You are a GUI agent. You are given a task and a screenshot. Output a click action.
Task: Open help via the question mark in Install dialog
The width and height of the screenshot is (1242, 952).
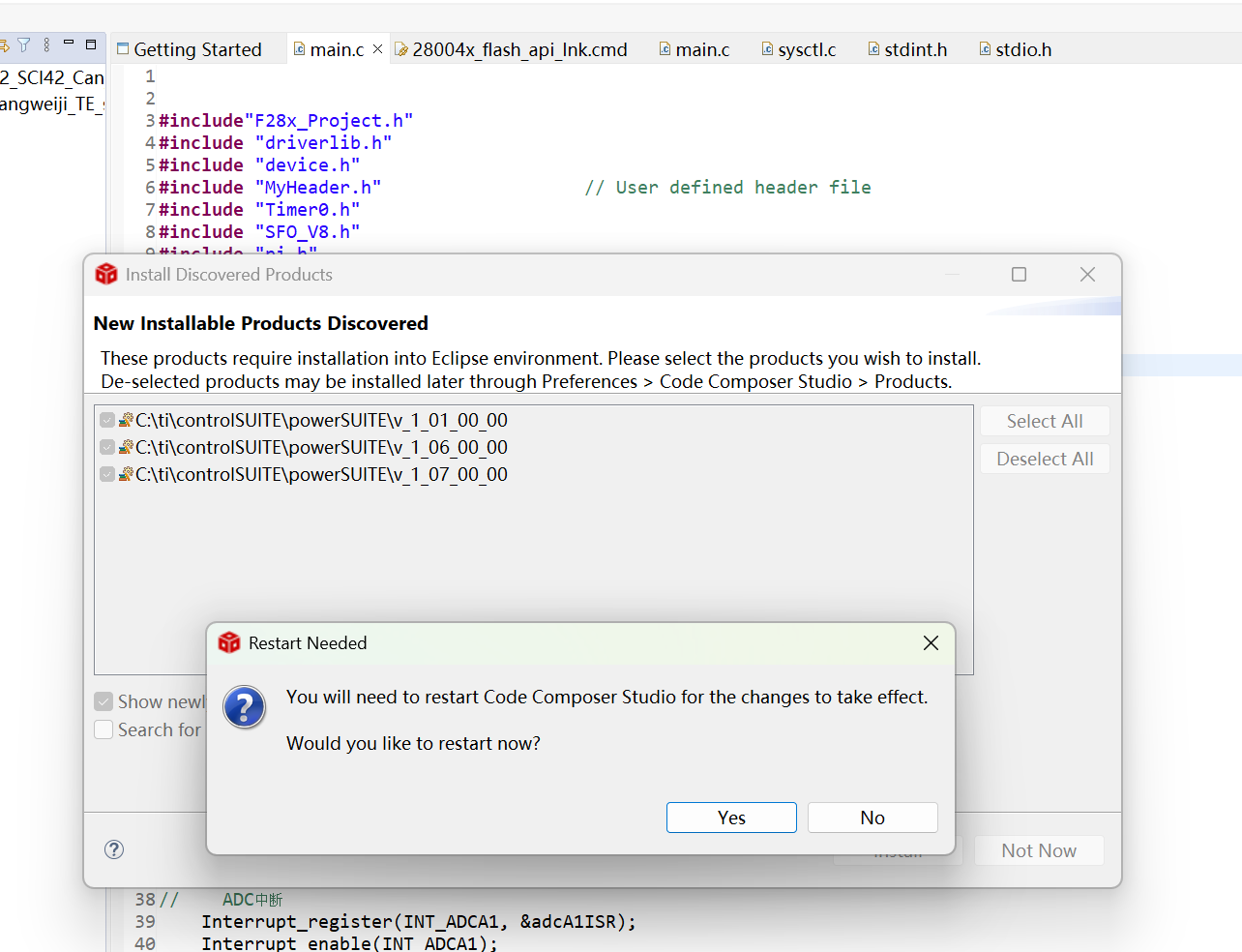[x=114, y=849]
